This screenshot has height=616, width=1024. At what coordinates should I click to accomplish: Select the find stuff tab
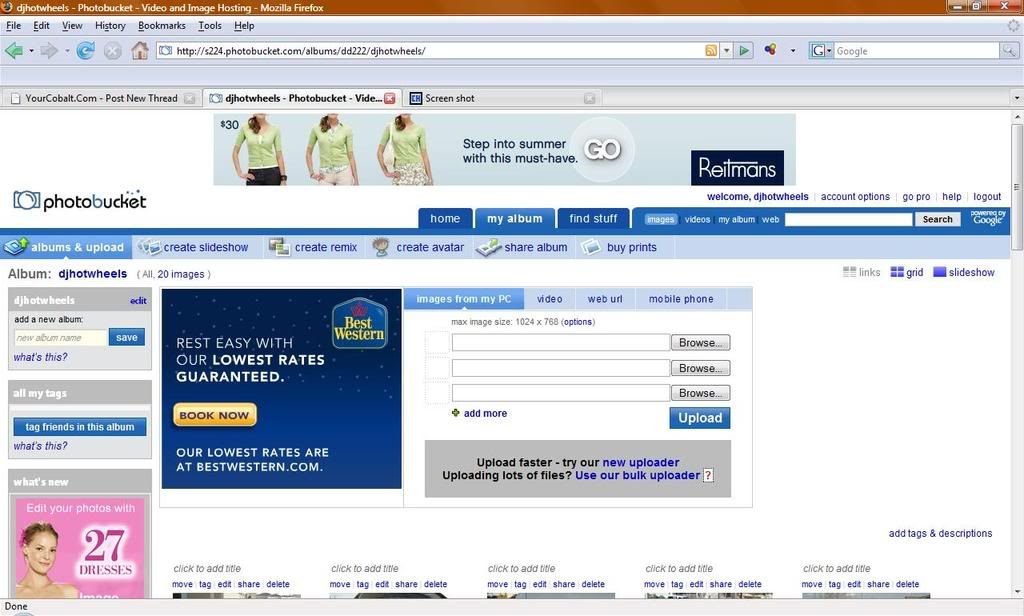click(x=593, y=219)
